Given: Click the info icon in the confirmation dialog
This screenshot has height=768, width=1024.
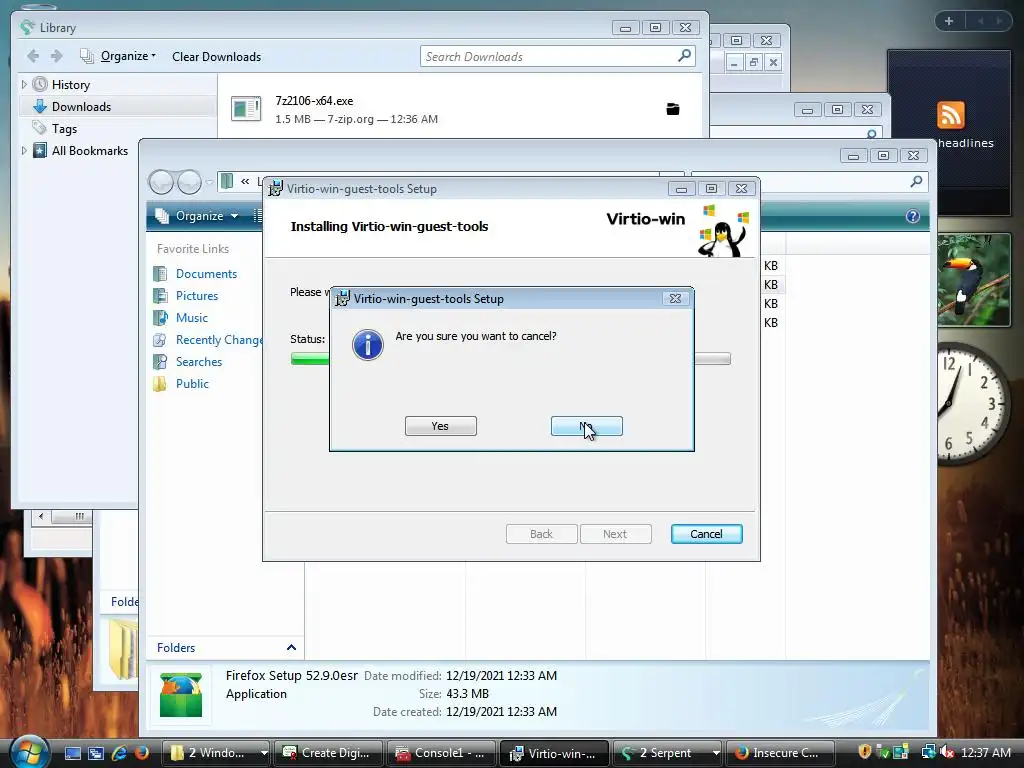Looking at the screenshot, I should 368,344.
